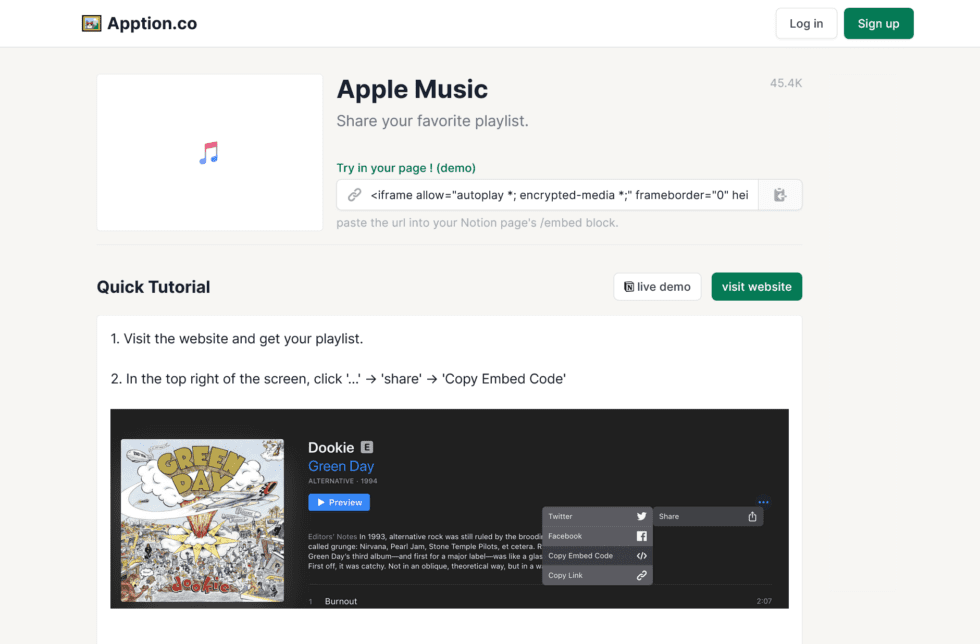Click the Facebook icon in share menu
The width and height of the screenshot is (980, 644).
642,536
